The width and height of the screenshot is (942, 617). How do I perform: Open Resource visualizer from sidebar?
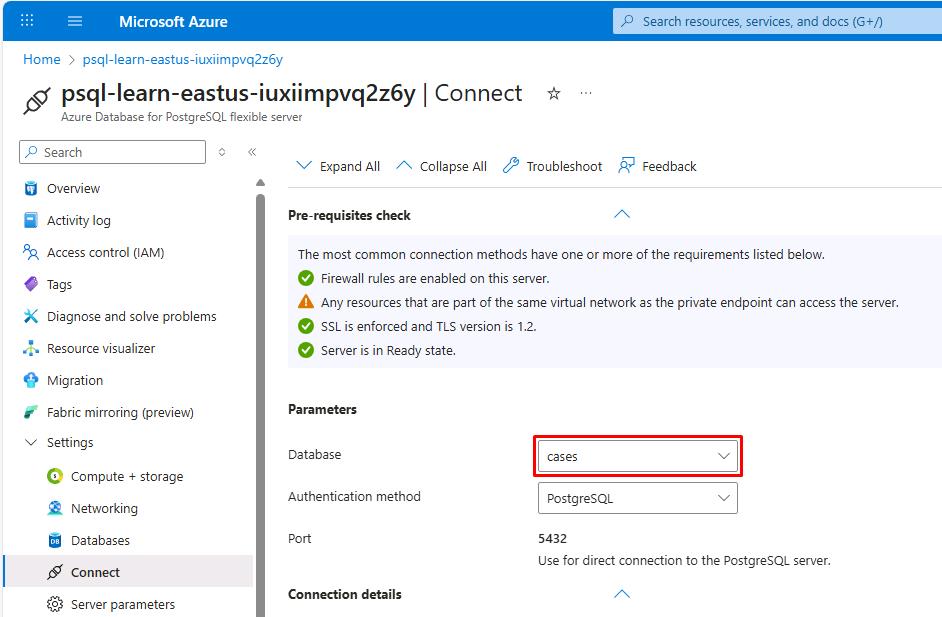click(101, 348)
